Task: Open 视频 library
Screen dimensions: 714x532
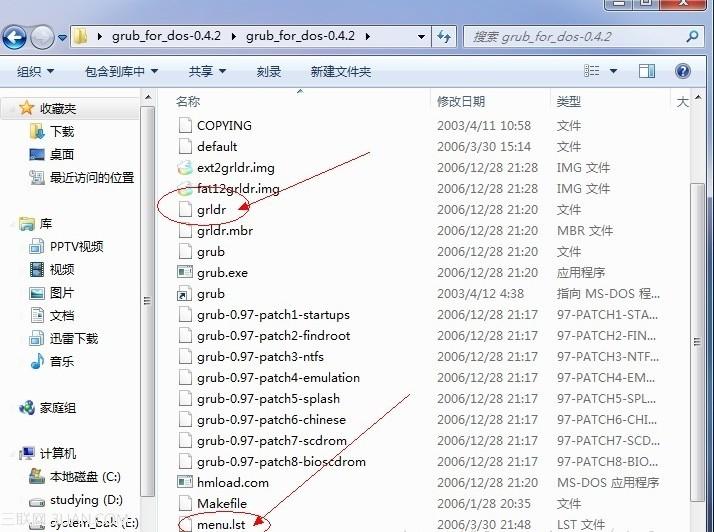Action: coord(62,270)
